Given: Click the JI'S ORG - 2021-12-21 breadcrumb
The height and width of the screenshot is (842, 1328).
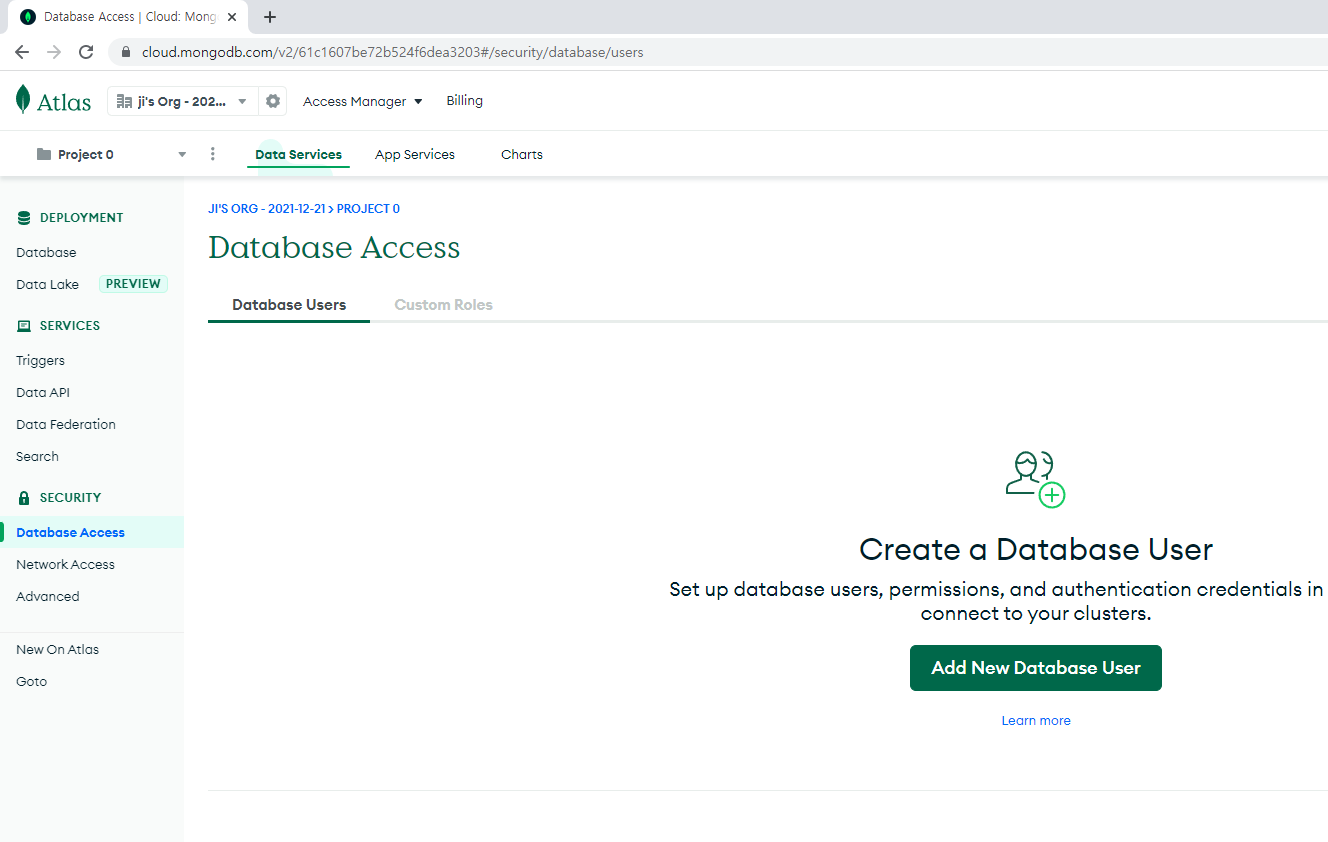Looking at the screenshot, I should 267,209.
